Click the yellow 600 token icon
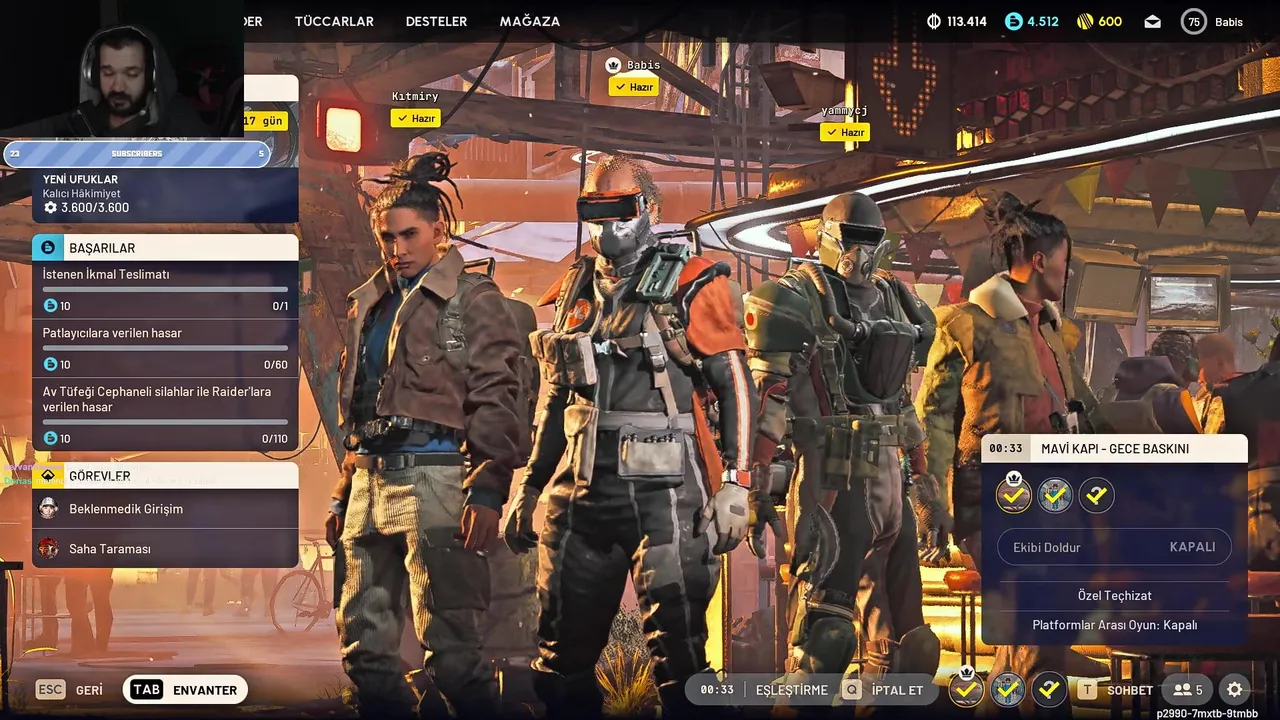 coord(1085,21)
